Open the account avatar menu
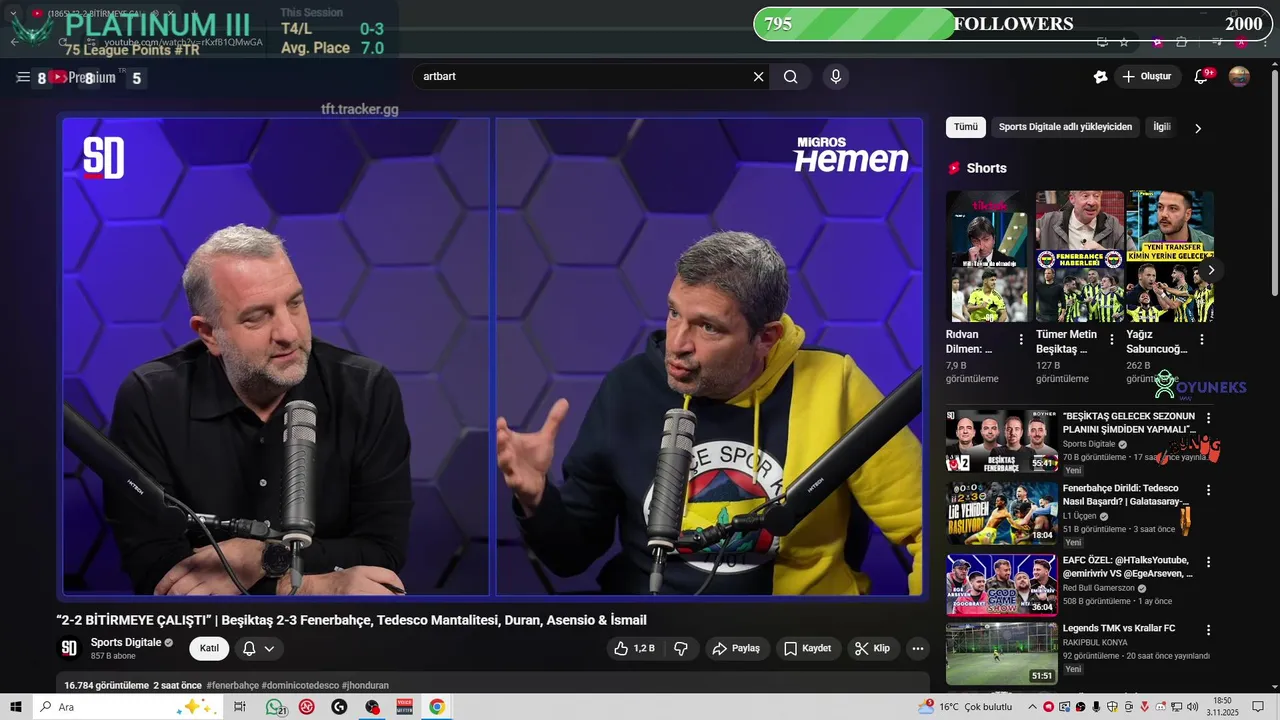Image resolution: width=1280 pixels, height=720 pixels. 1239,77
